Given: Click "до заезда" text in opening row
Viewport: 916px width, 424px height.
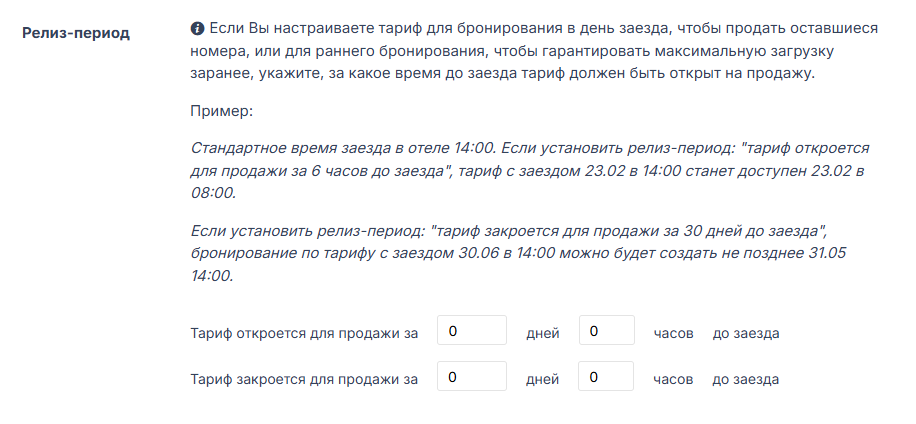Looking at the screenshot, I should pos(745,333).
